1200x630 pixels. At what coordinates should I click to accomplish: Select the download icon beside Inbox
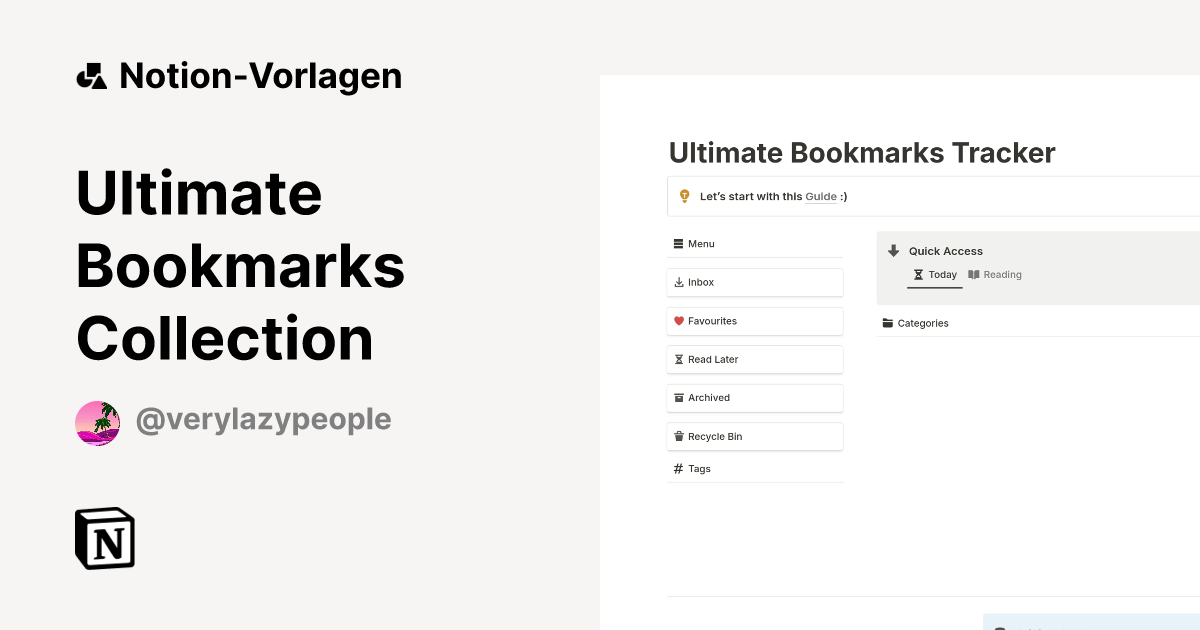[679, 282]
